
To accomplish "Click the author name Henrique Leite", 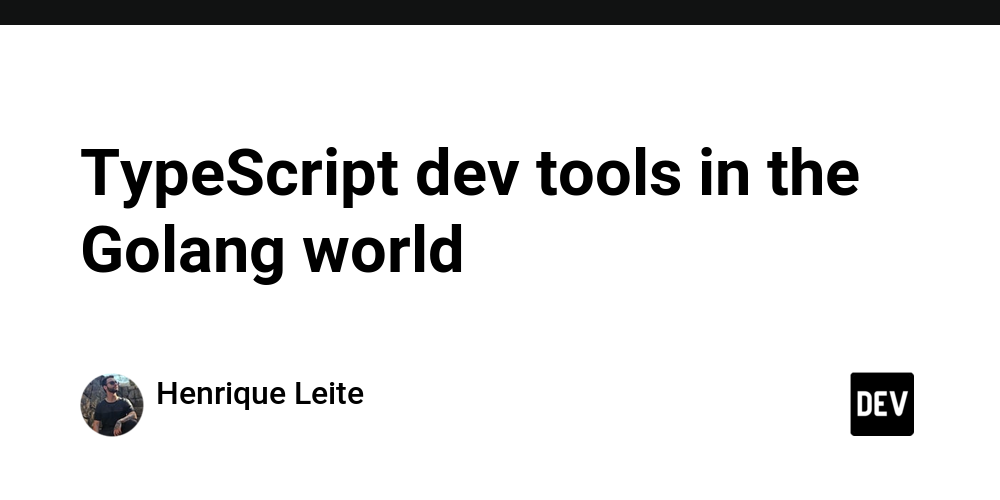I will click(260, 394).
